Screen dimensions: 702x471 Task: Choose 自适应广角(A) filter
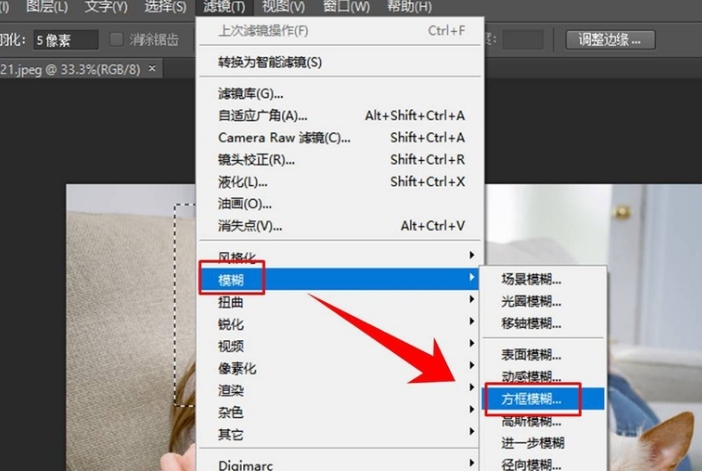[x=340, y=116]
